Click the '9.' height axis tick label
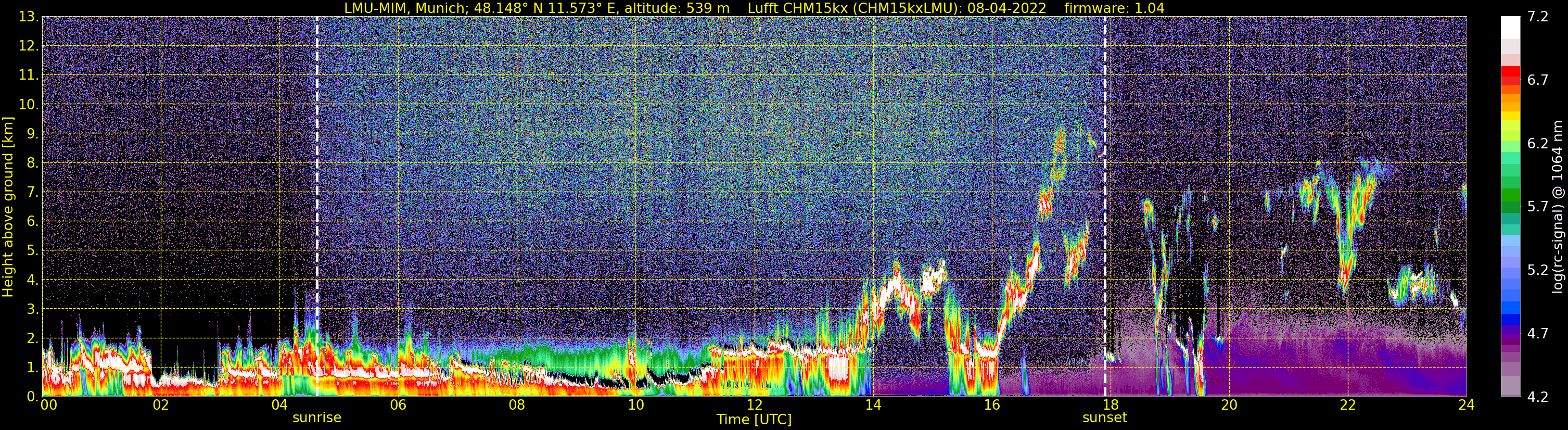 click(x=33, y=134)
